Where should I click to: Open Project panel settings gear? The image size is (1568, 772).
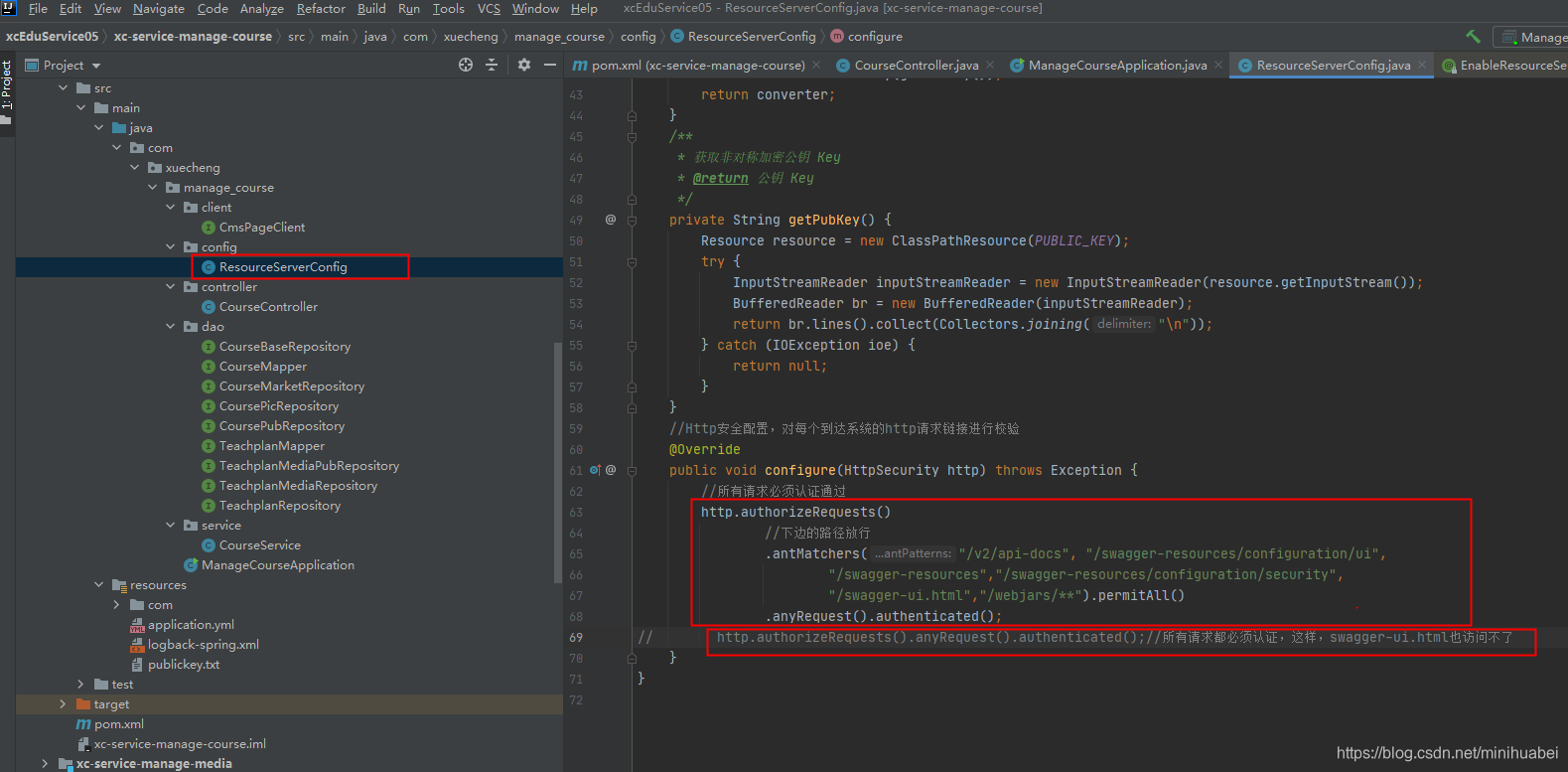[524, 65]
